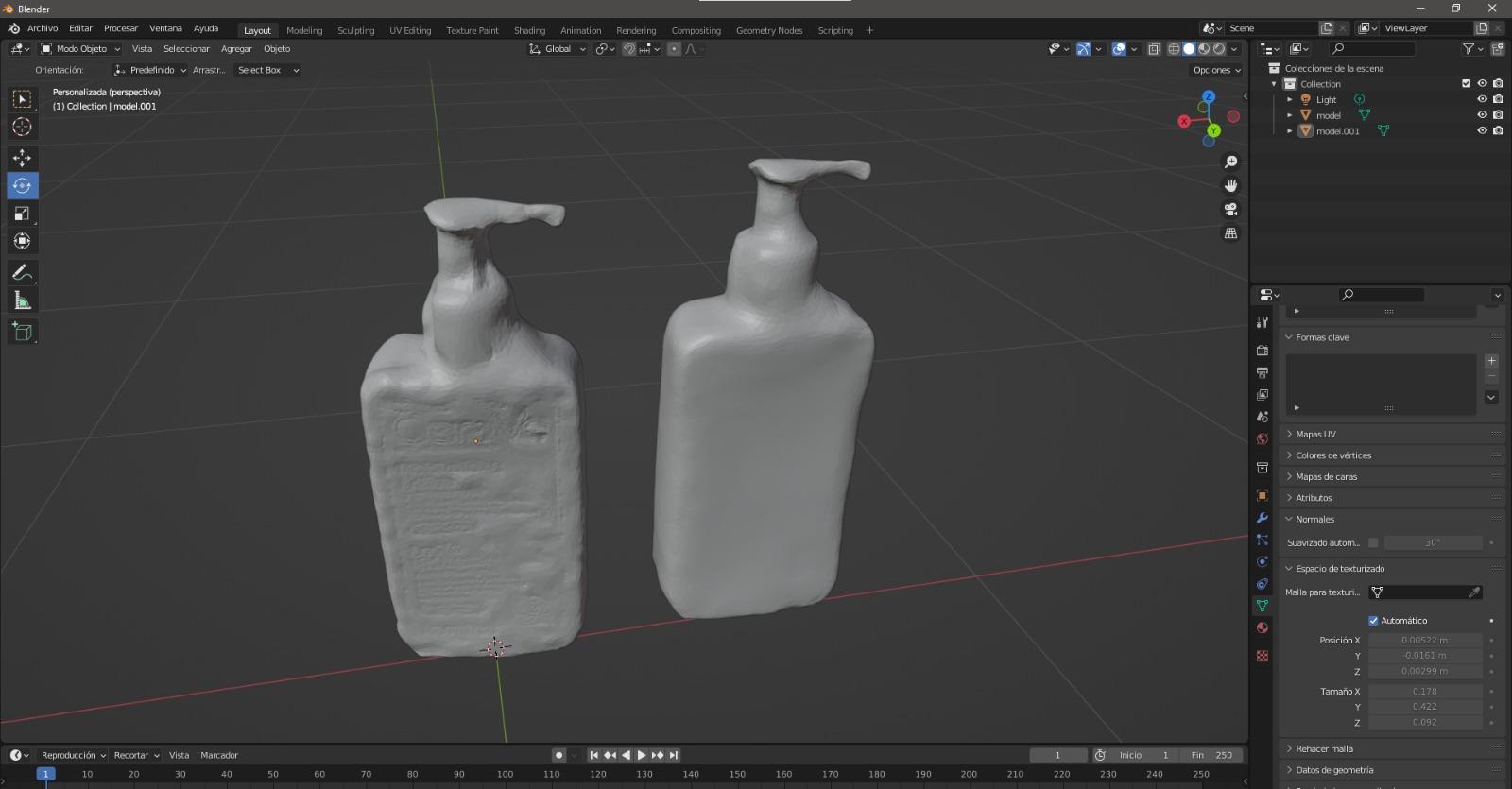The image size is (1512, 789).
Task: Select the Rotate tool
Action: [x=22, y=185]
